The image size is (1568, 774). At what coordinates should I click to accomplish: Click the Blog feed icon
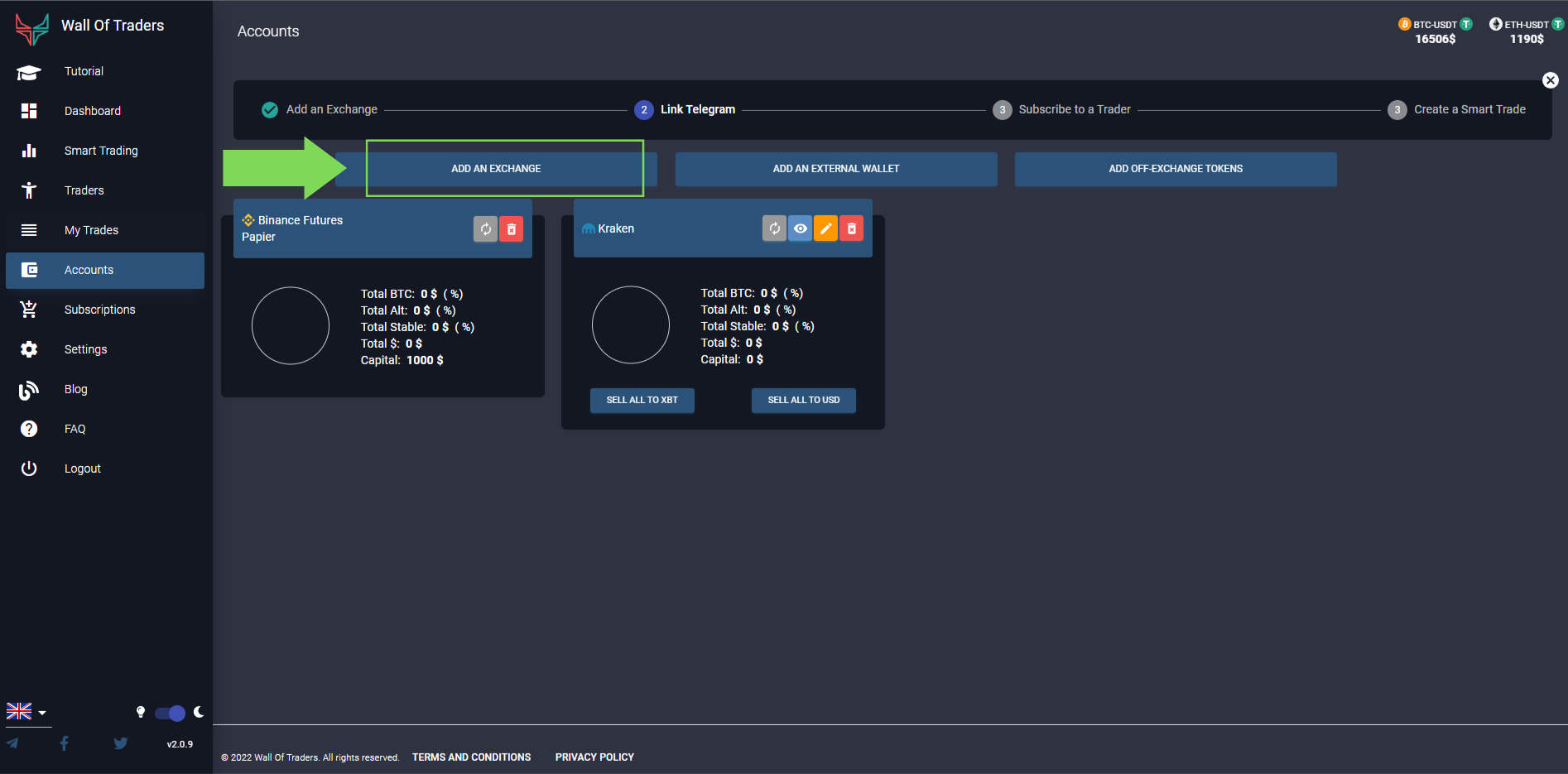[x=29, y=389]
